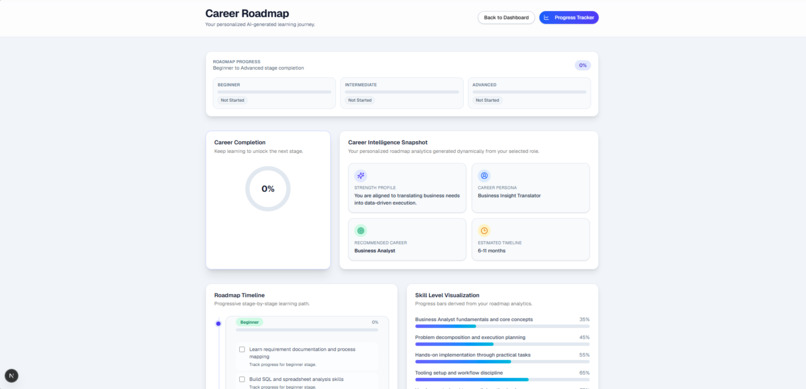
Task: Click the 'Career Intelligence Snapshot' heading
Action: (x=388, y=142)
